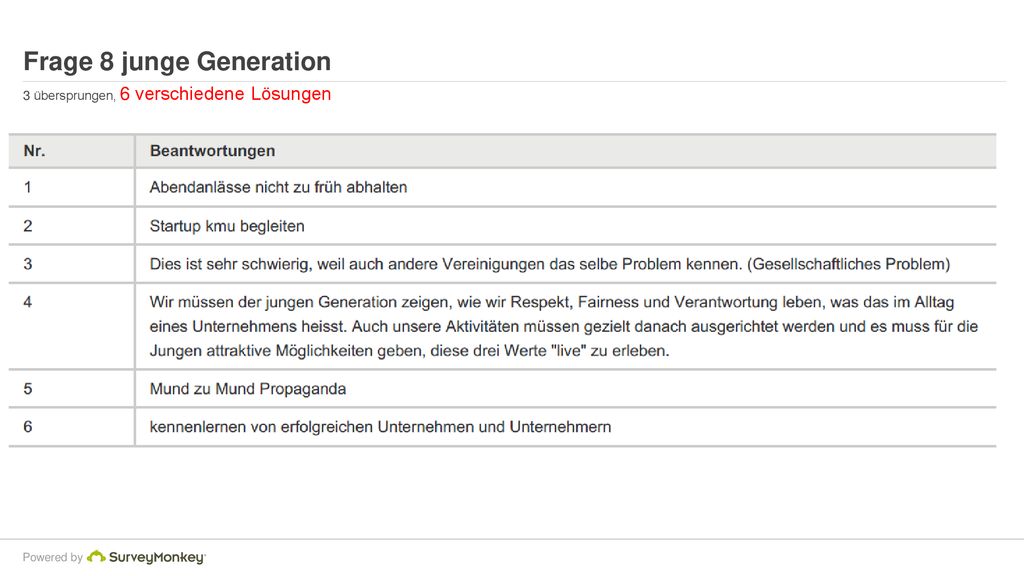The image size is (1024, 576).
Task: Click the 'Powered by' footer text
Action: coord(52,557)
